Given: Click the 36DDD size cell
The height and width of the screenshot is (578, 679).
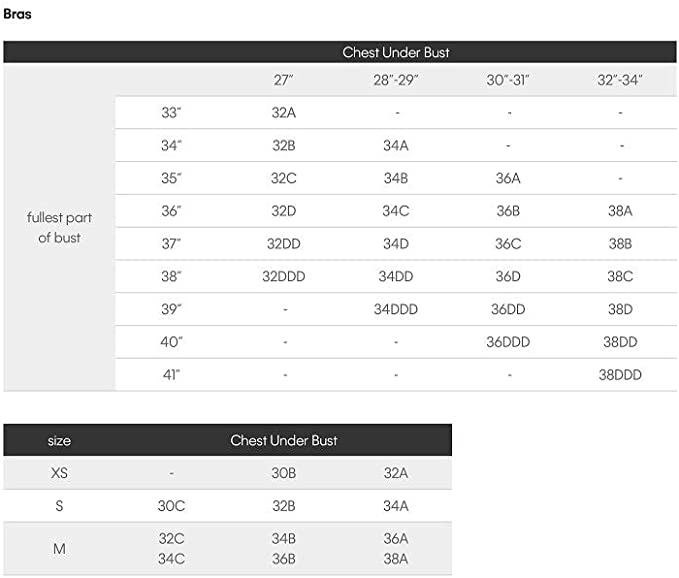Looking at the screenshot, I should click(508, 342).
